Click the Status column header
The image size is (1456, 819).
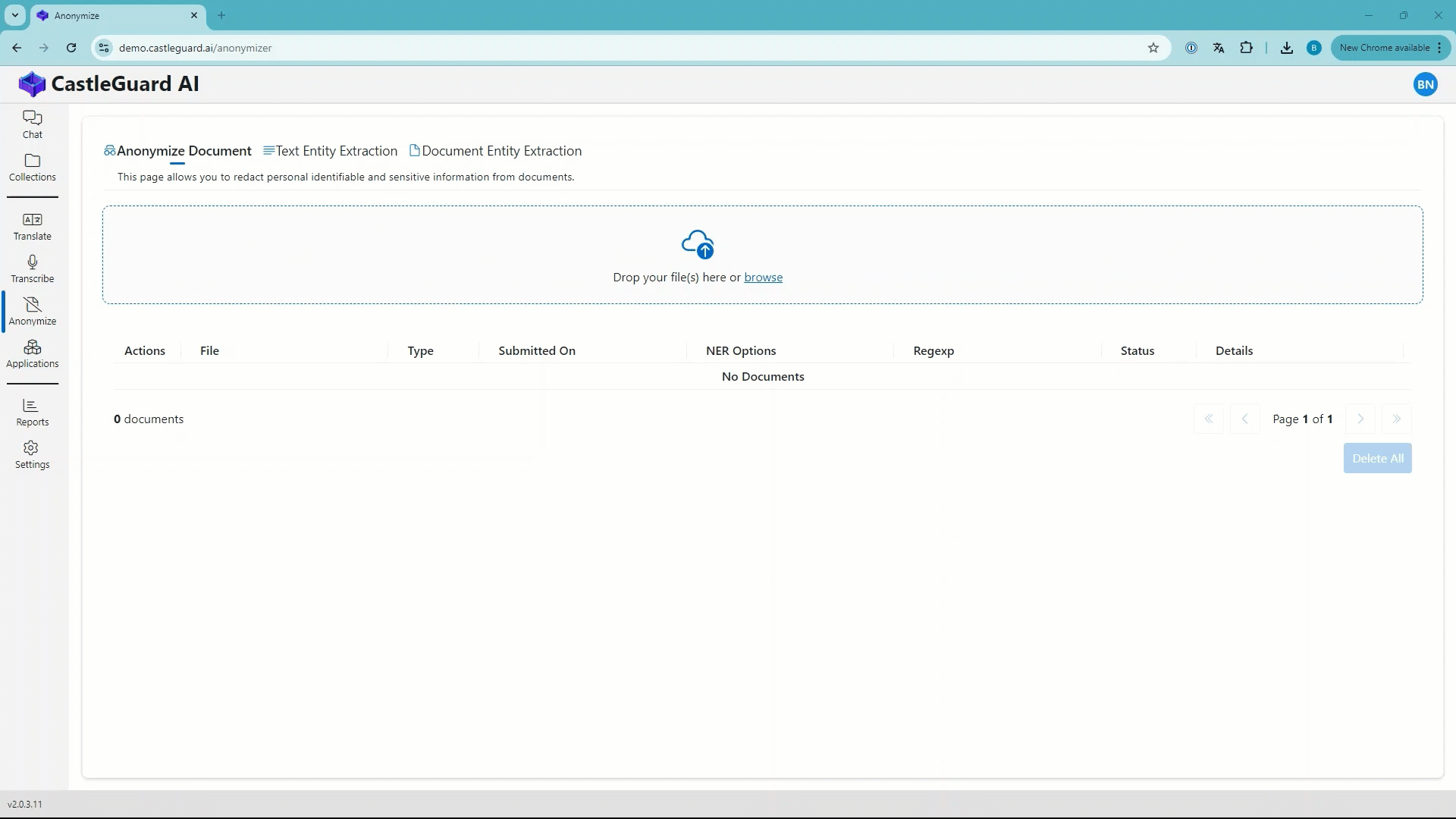coord(1137,350)
